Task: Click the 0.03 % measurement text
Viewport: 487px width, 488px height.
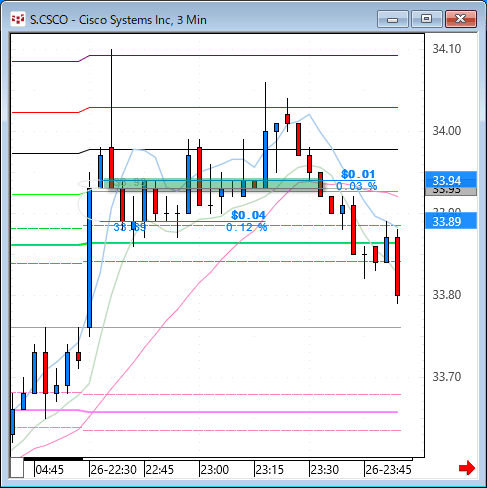Action: point(357,186)
